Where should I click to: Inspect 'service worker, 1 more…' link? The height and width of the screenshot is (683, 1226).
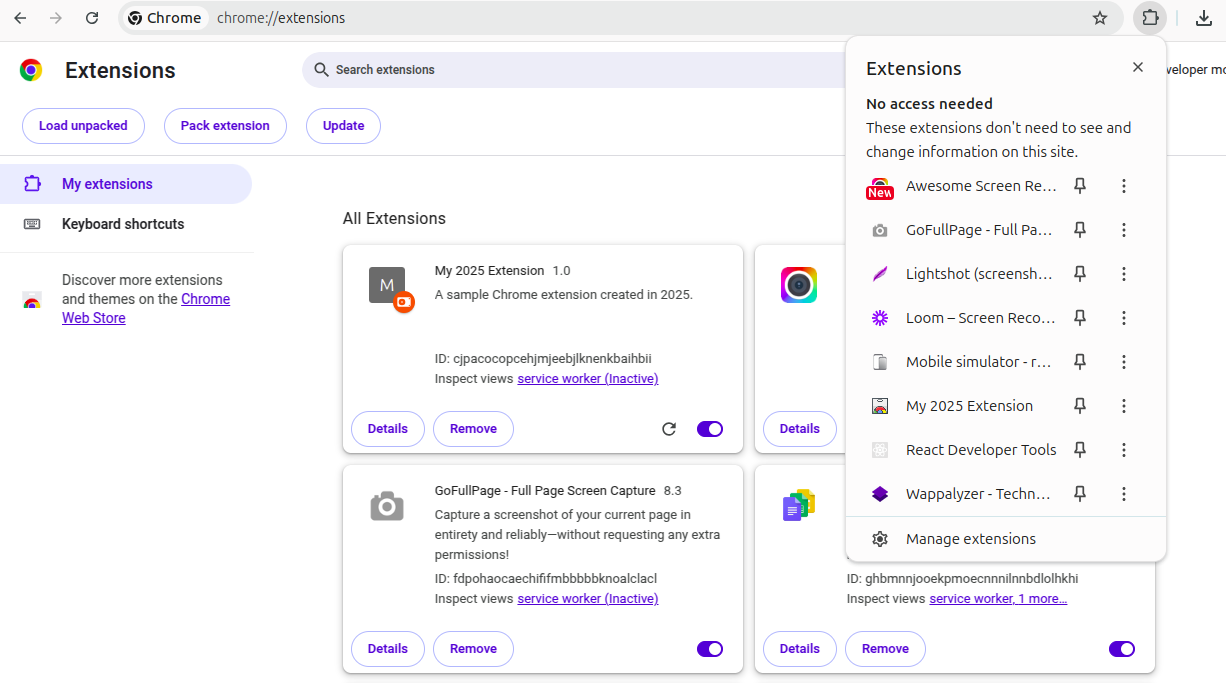[x=998, y=599]
